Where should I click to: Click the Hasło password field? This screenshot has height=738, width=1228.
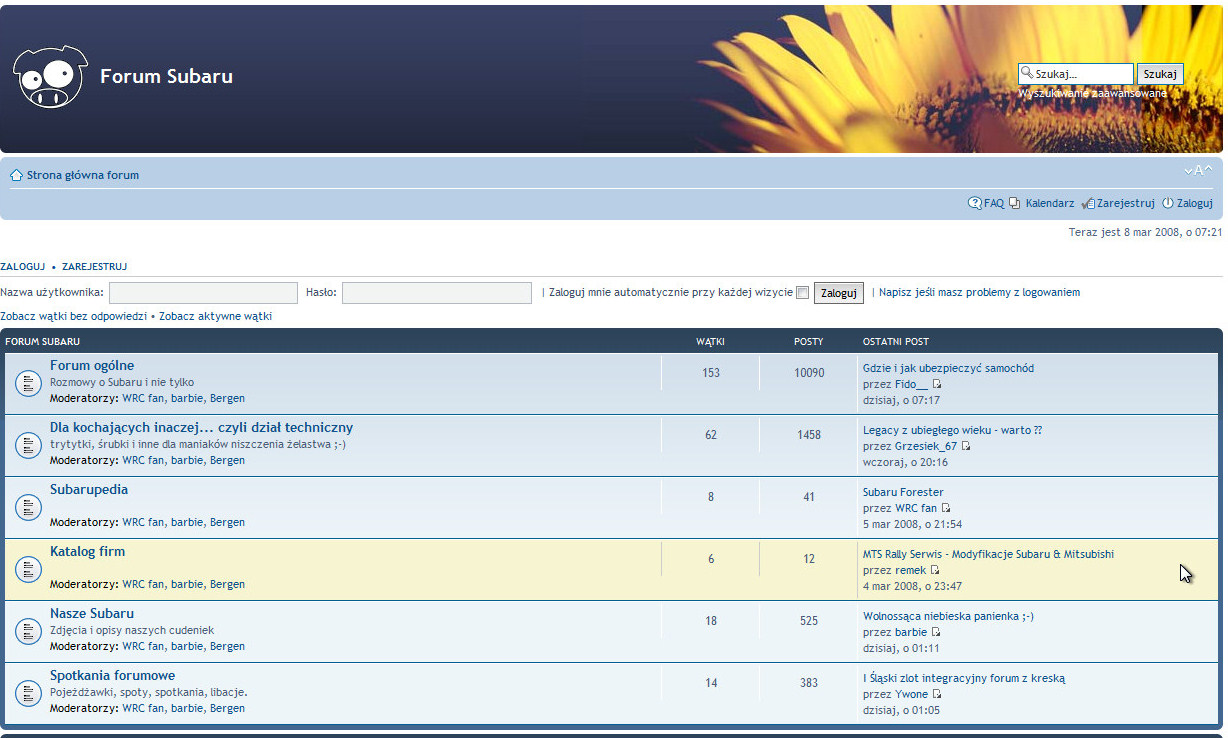(x=436, y=293)
